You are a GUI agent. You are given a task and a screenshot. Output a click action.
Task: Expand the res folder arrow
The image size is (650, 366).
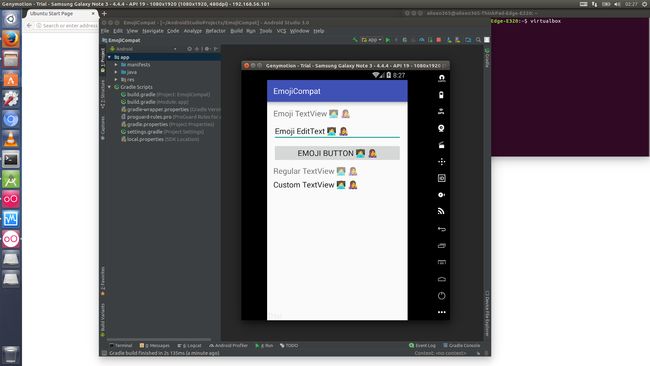point(116,80)
